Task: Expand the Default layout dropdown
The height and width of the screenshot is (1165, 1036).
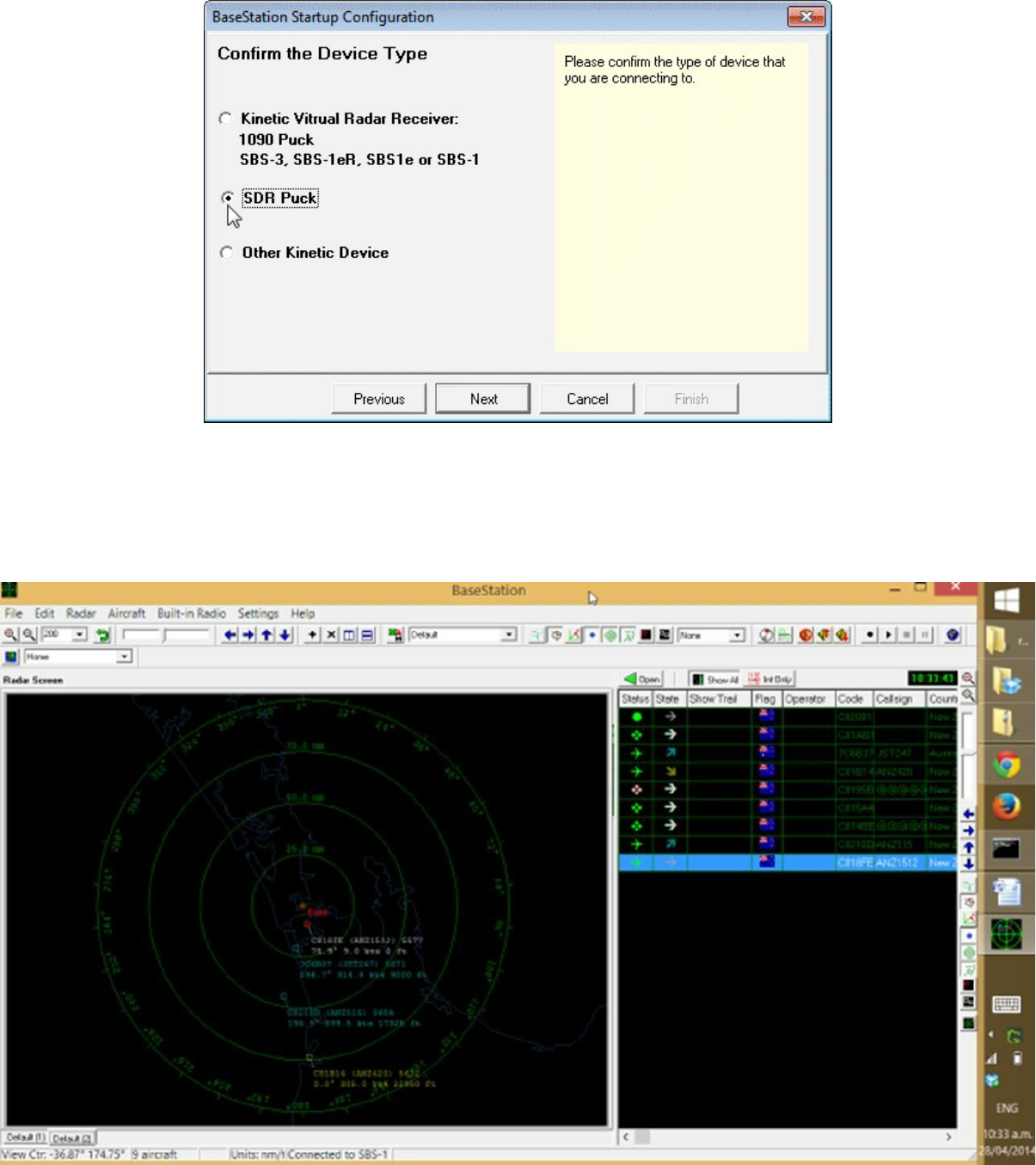Action: 509,635
